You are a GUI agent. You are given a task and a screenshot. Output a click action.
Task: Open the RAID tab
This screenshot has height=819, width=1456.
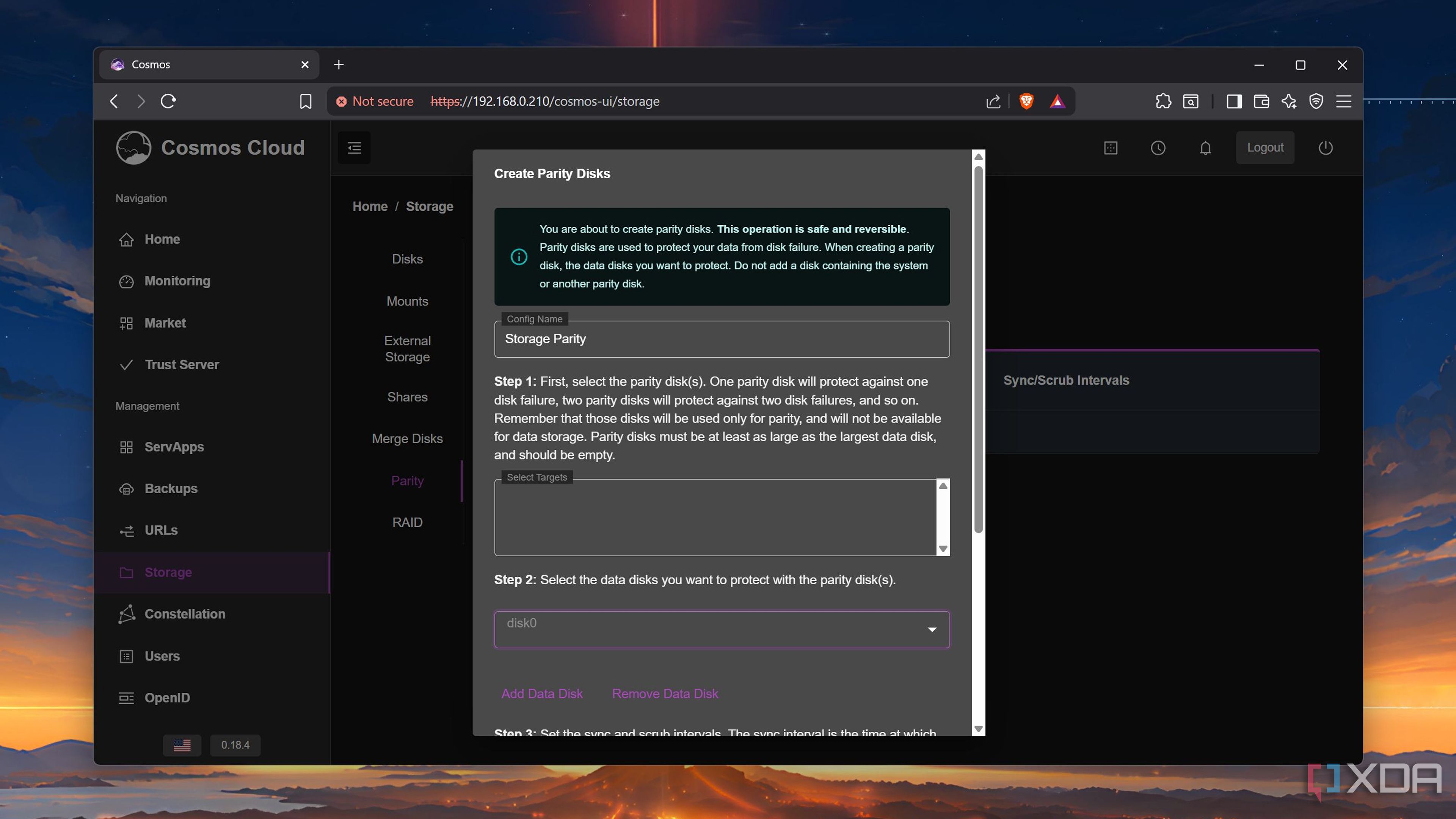coord(407,522)
